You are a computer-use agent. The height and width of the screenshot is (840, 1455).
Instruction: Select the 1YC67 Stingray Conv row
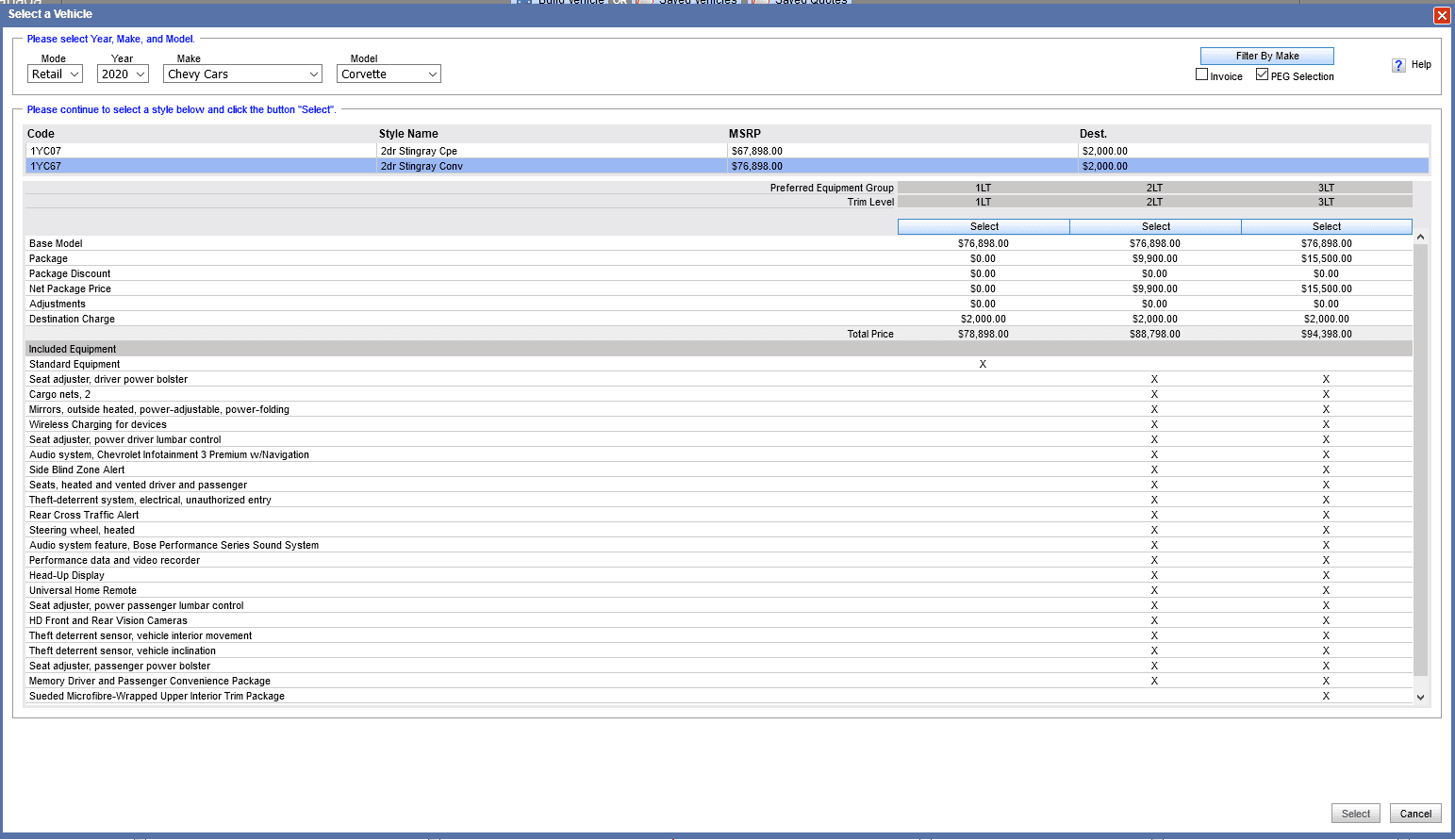pos(726,166)
